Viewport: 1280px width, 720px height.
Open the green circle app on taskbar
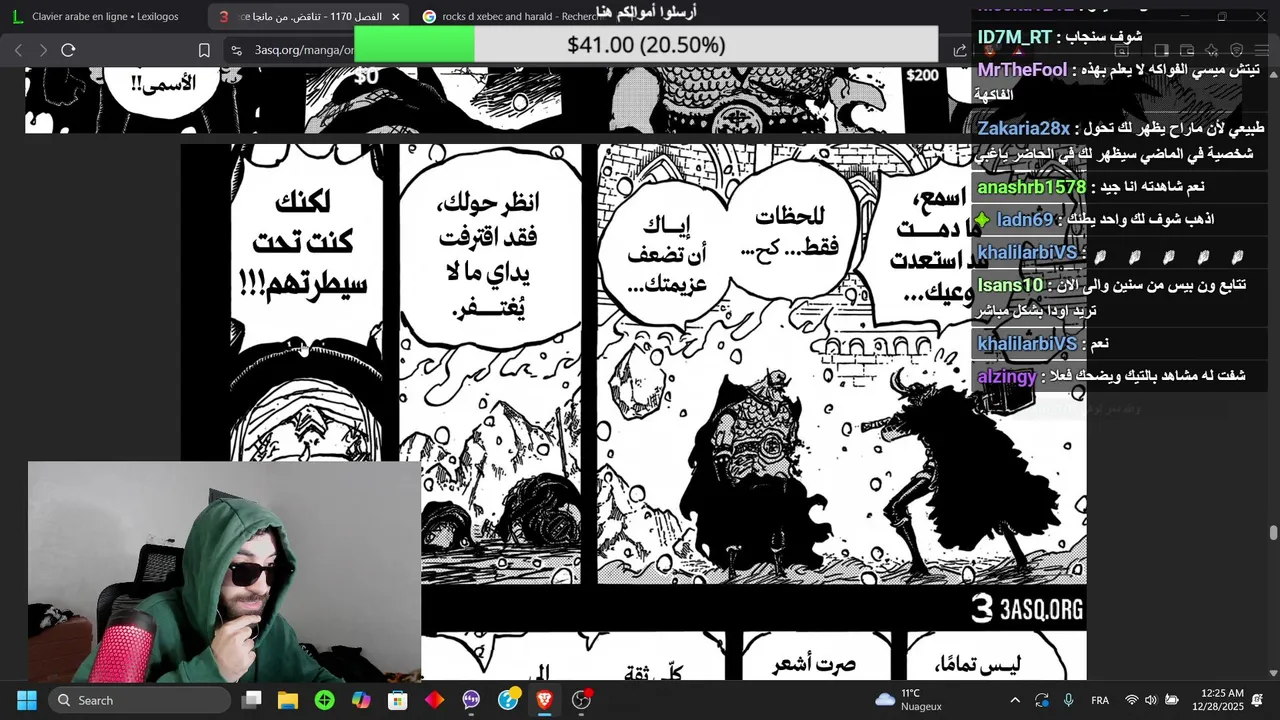click(325, 700)
